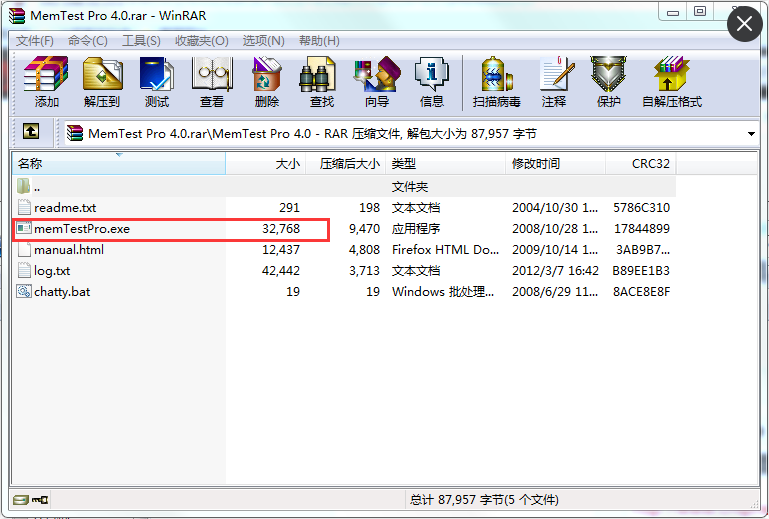Click the archive icon in address bar
Screen dimensions: 769x519
(75, 133)
